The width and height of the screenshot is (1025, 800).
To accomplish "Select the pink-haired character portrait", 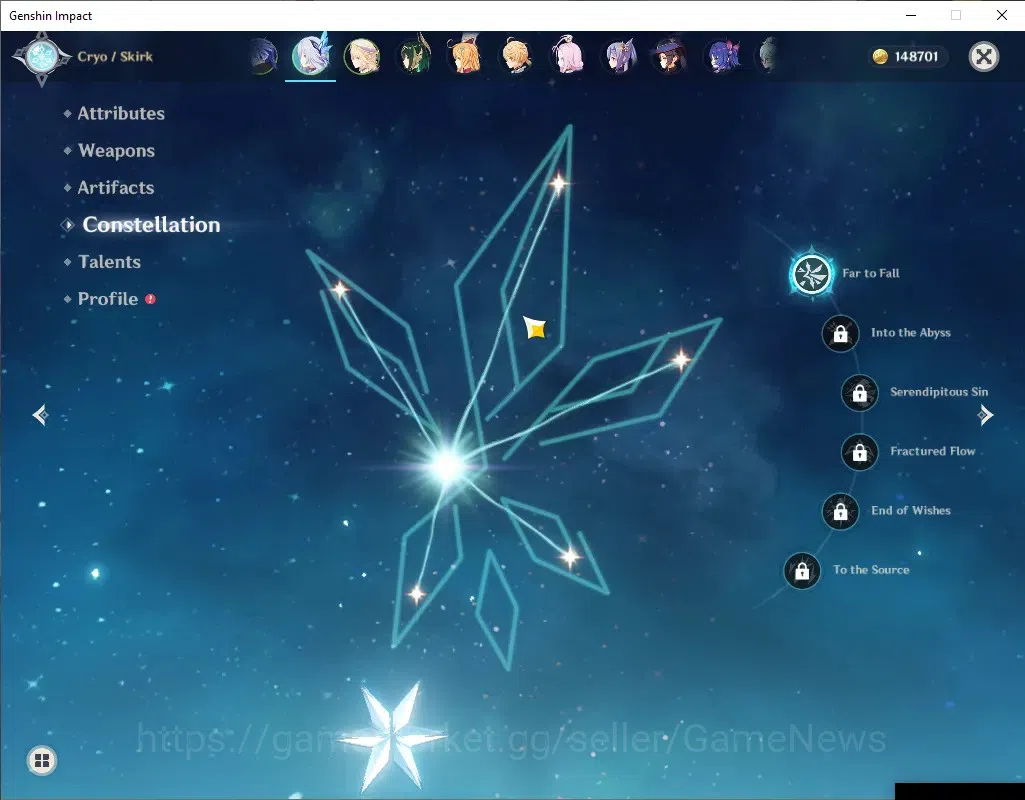I will 567,56.
